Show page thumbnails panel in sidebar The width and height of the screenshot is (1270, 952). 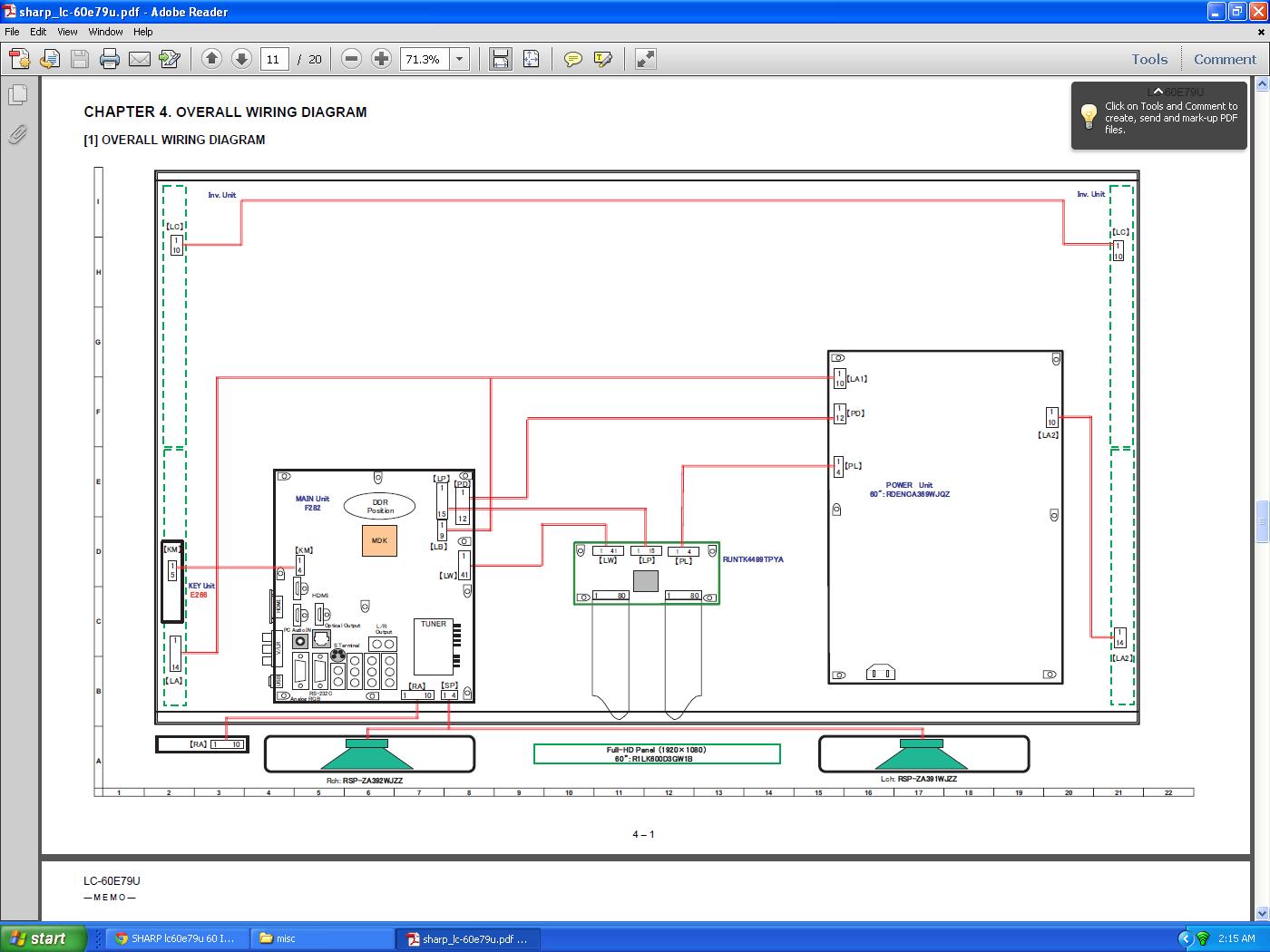click(18, 94)
